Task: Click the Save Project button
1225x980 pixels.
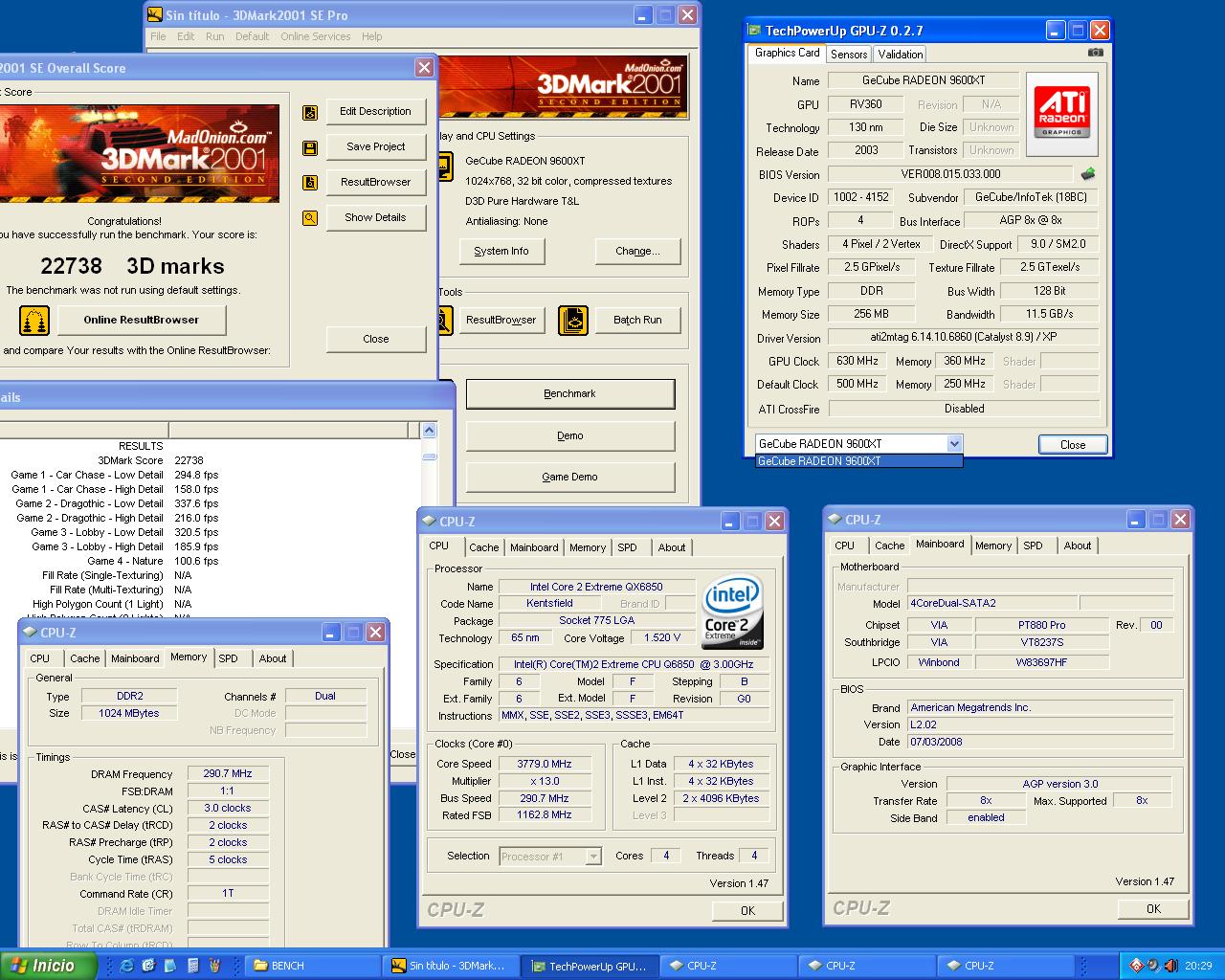Action: click(375, 147)
